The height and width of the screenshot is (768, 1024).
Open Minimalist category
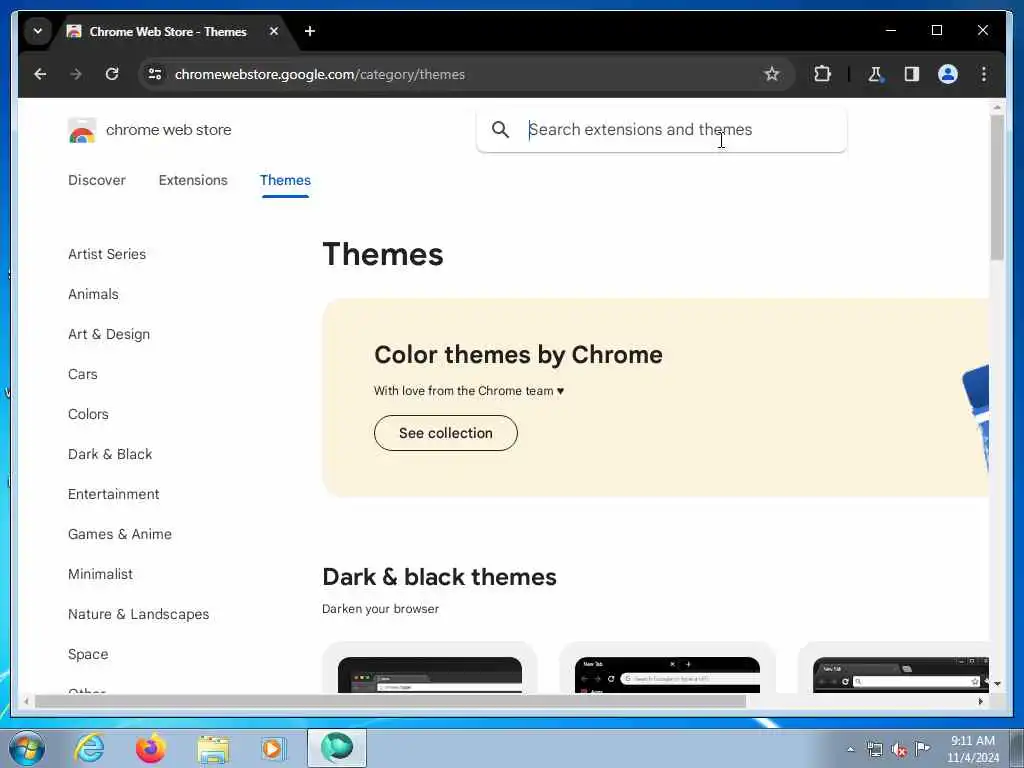(101, 574)
